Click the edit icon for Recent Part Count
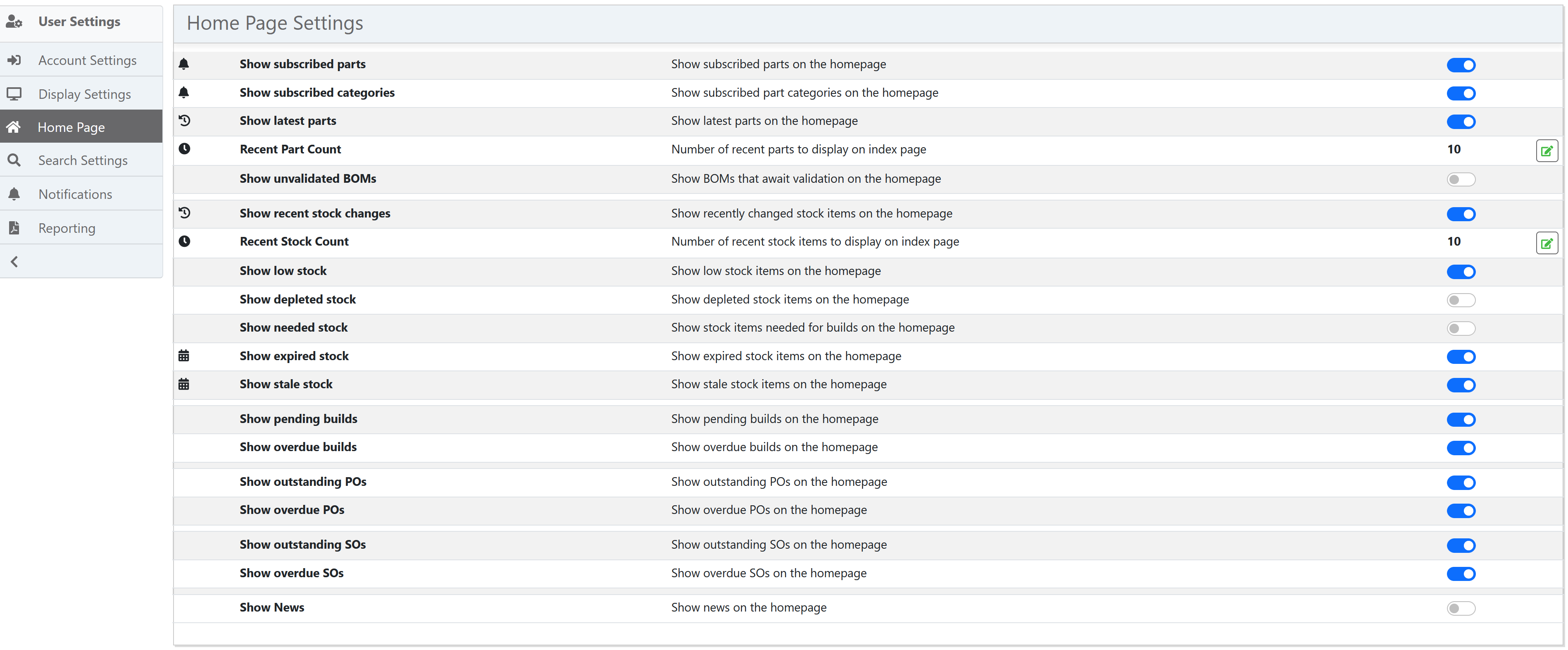Screen dimensions: 1568x650 coord(1546,151)
